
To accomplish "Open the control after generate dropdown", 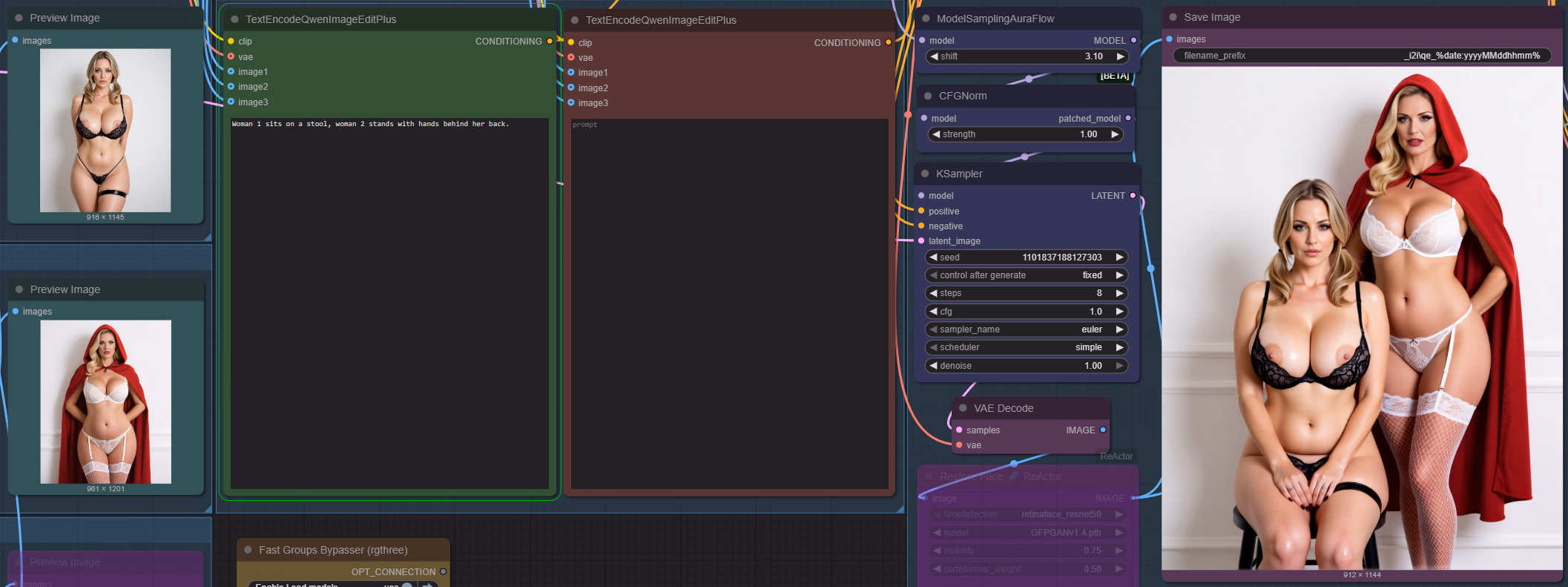I will coord(1027,275).
